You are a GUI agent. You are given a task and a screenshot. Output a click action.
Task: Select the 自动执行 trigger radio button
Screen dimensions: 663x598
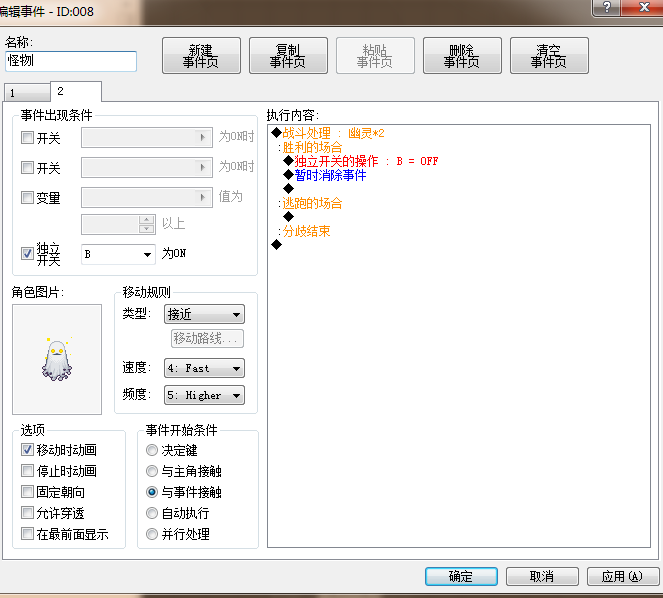point(152,513)
